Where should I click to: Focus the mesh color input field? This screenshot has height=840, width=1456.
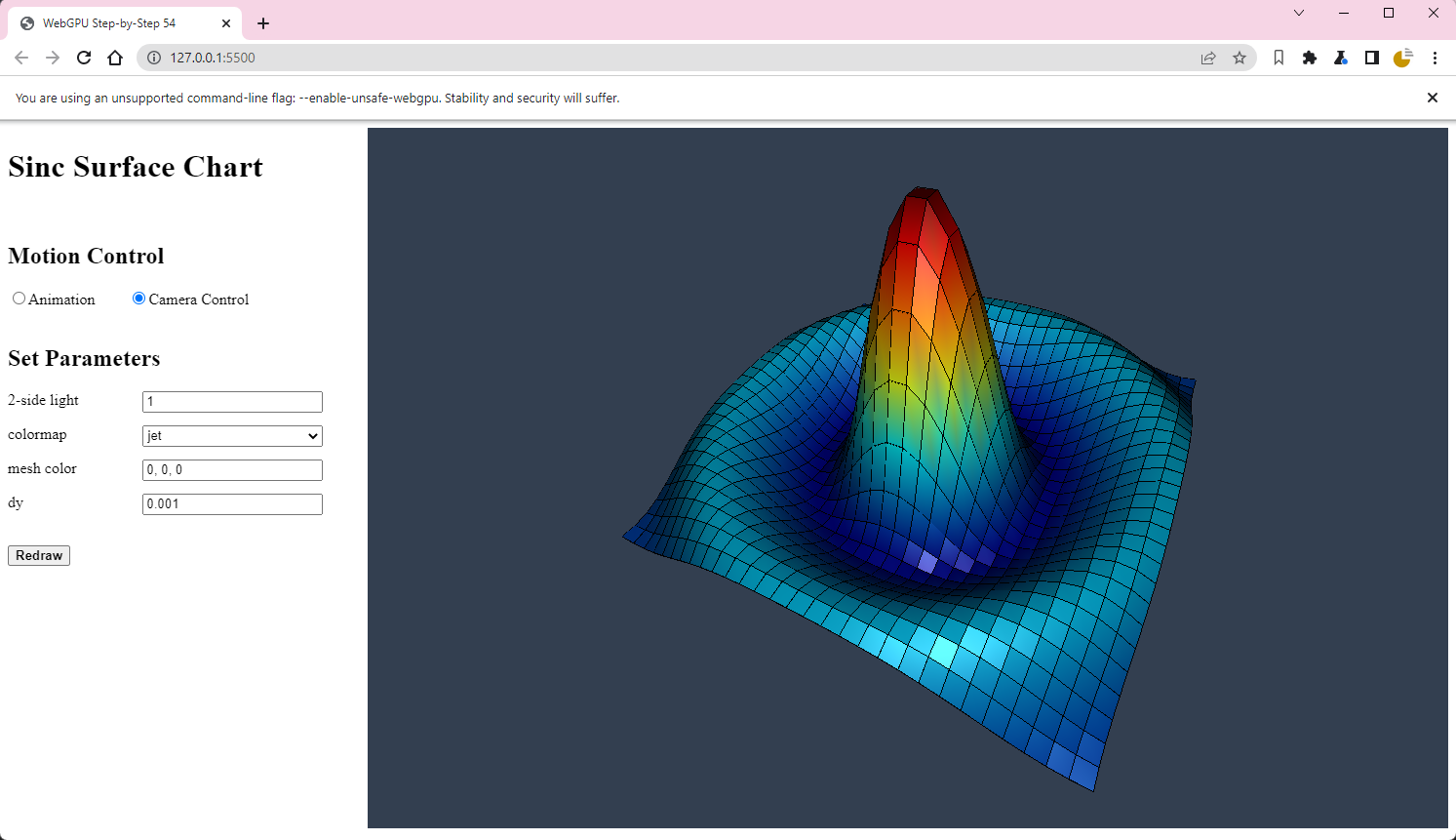(232, 470)
